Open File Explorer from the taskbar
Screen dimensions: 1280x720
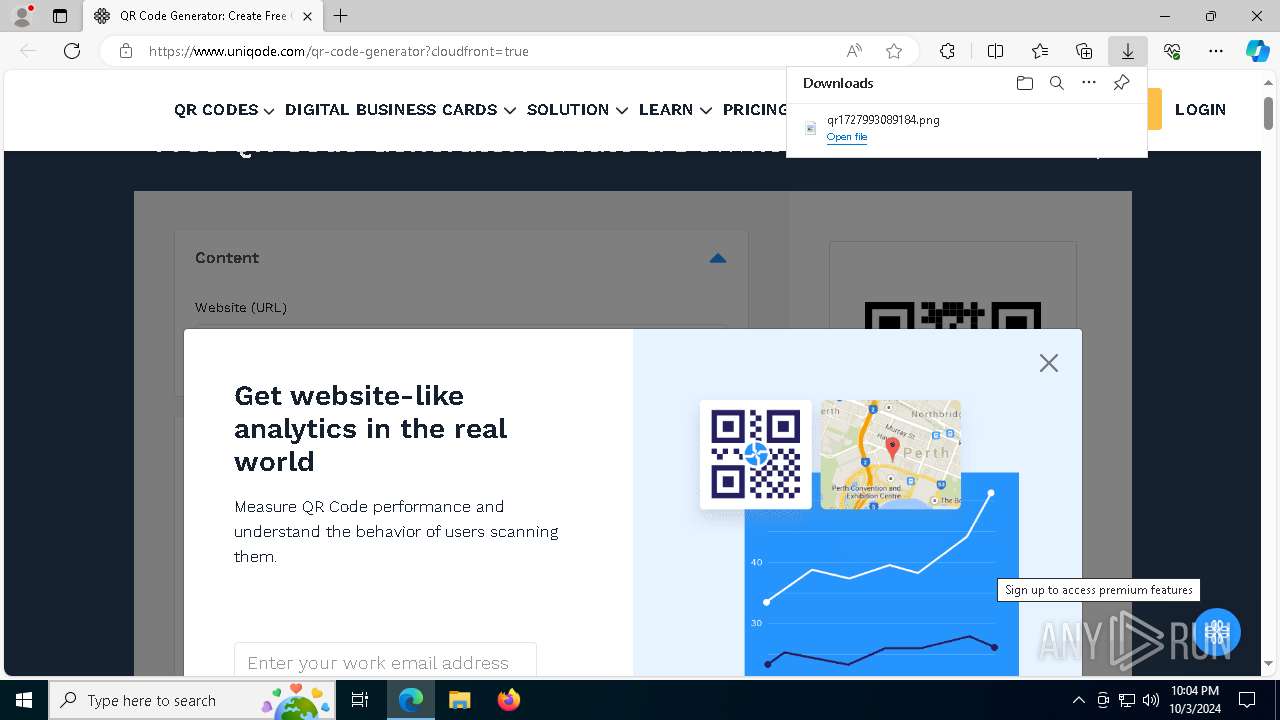pos(459,700)
